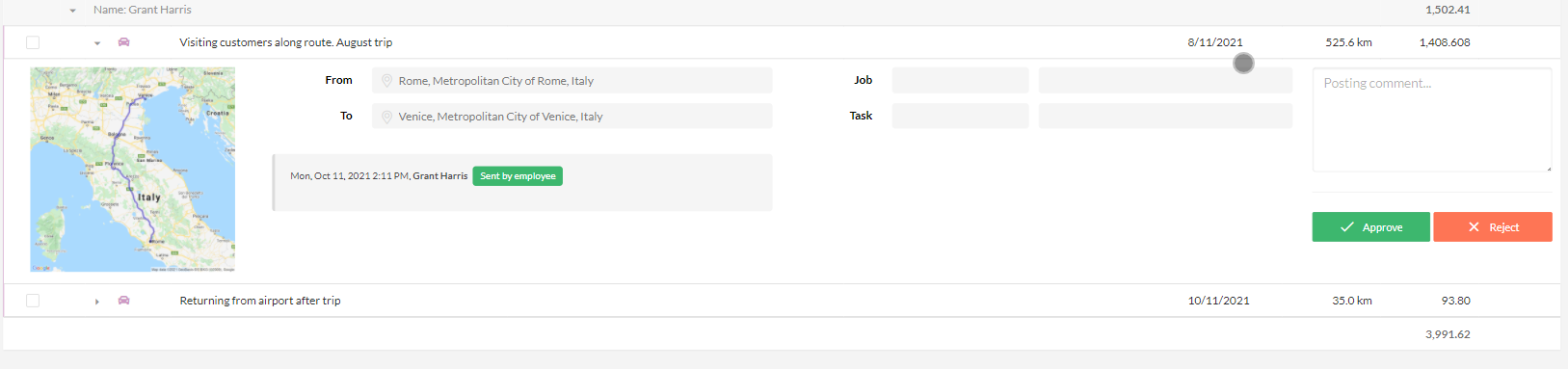This screenshot has width=1568, height=369.
Task: Click the car icon on the Visiting customers row
Action: point(123,42)
